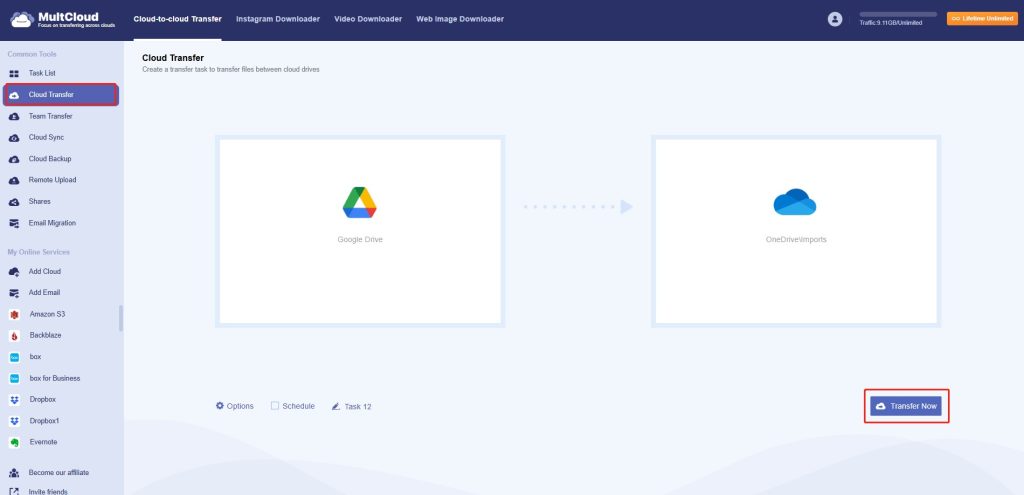The height and width of the screenshot is (495, 1024).
Task: Click the Amazon S3 label
Action: [47, 314]
